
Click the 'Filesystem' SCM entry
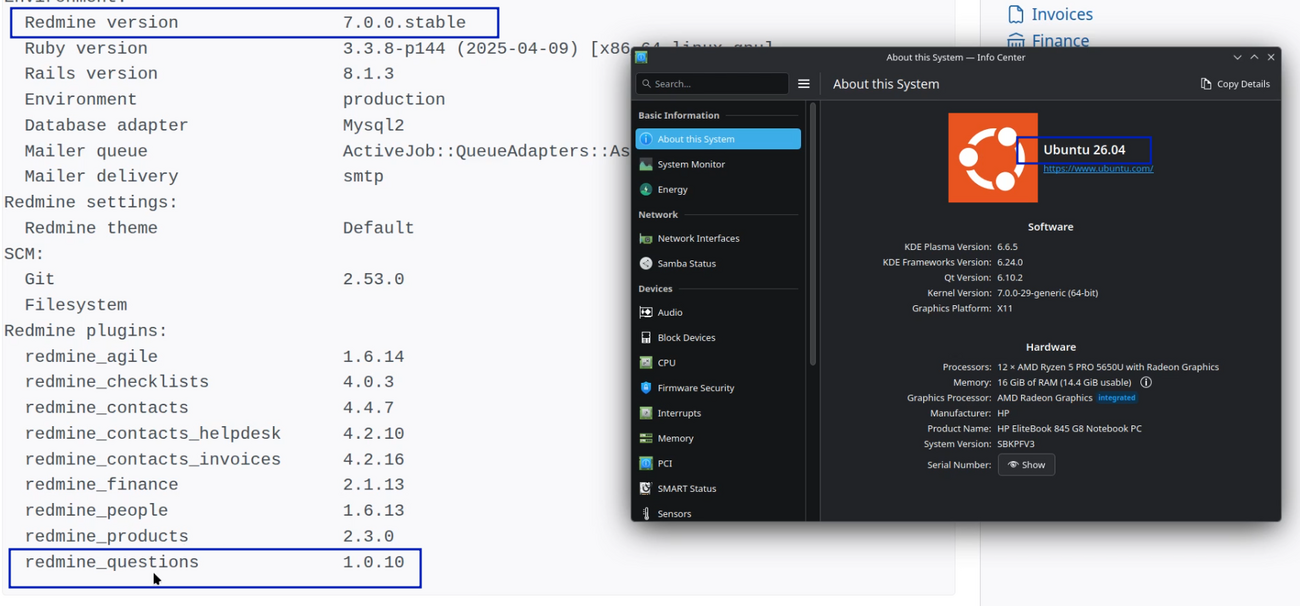pyautogui.click(x=75, y=305)
